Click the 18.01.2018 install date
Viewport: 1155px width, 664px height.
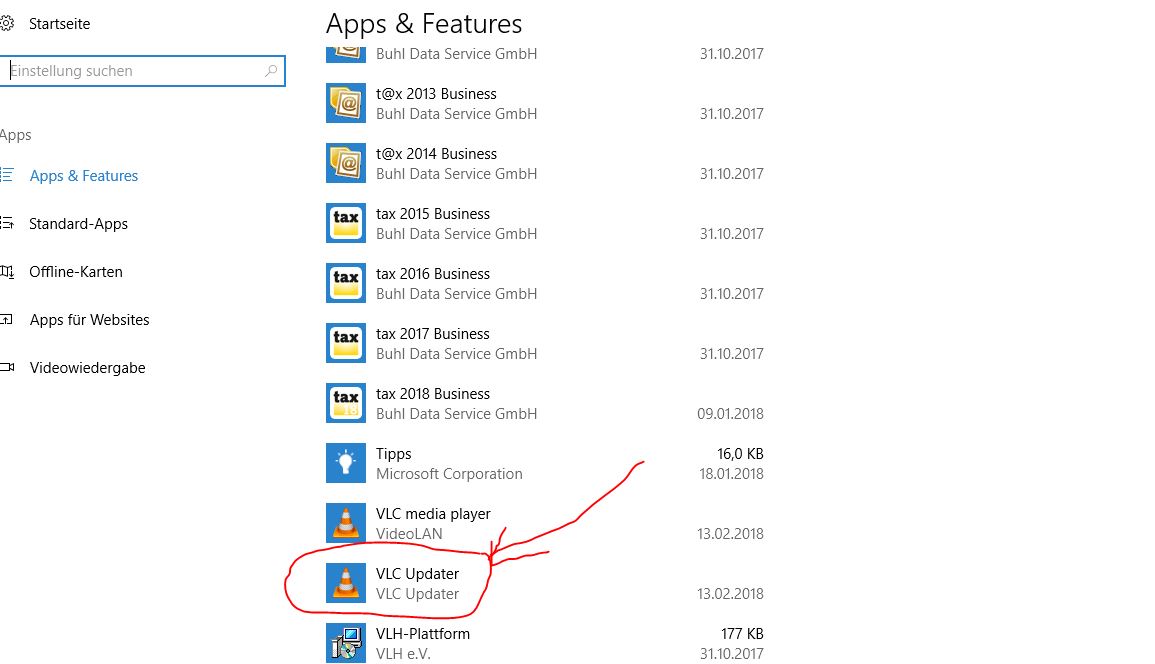[x=731, y=474]
